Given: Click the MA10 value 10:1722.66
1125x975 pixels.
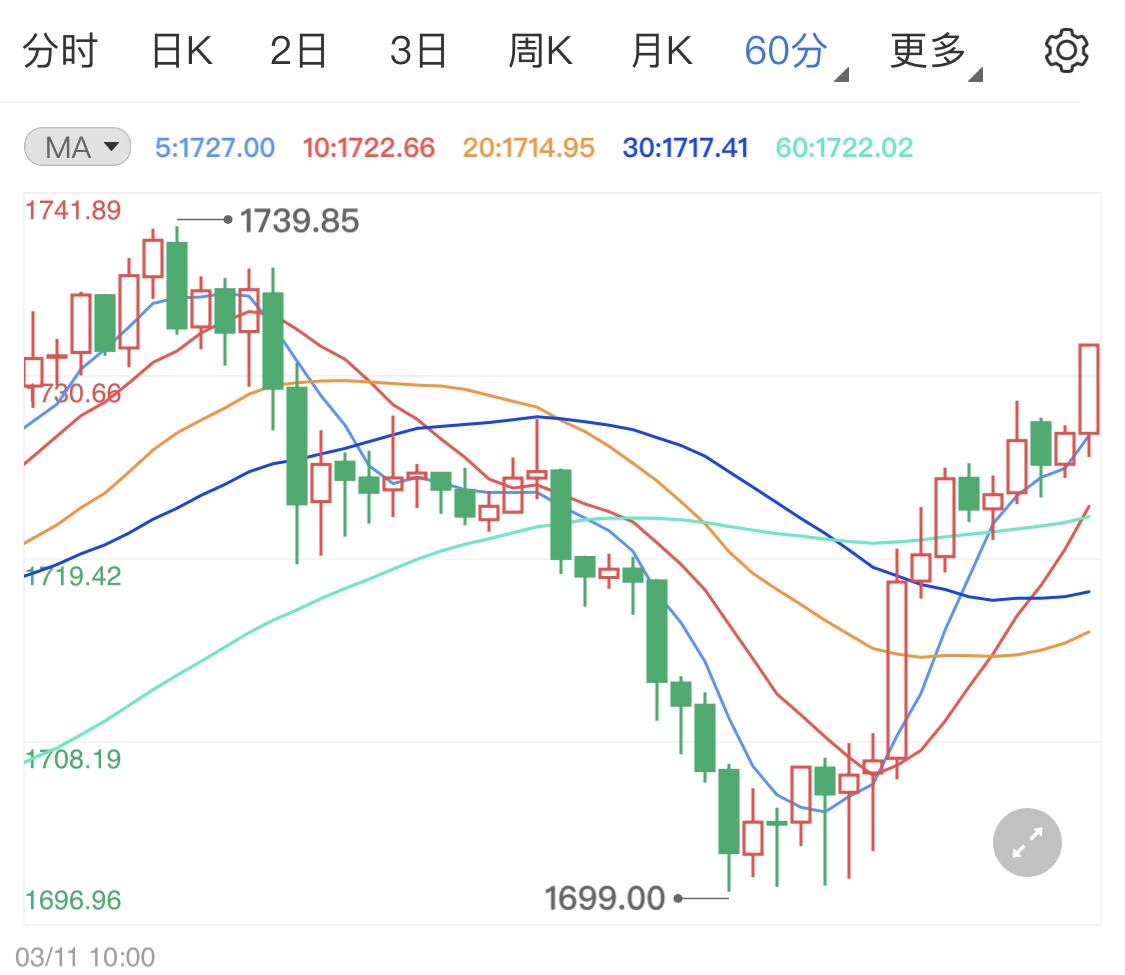Looking at the screenshot, I should (x=369, y=148).
